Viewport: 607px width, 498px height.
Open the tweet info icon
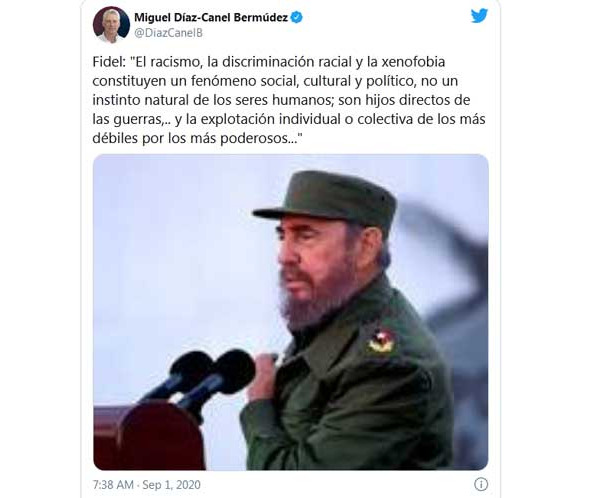click(x=481, y=484)
